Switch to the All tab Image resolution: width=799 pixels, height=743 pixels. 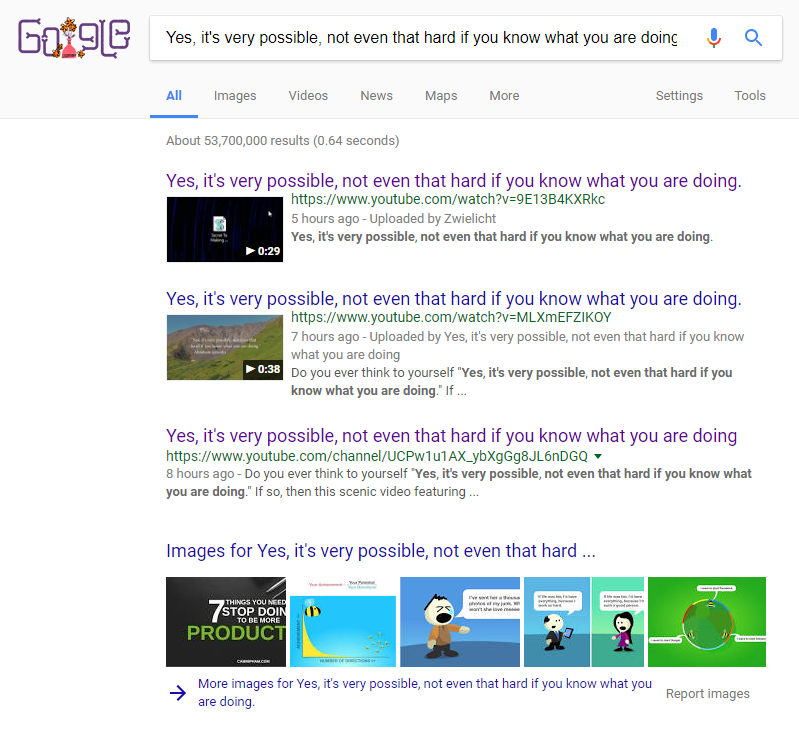pos(174,96)
